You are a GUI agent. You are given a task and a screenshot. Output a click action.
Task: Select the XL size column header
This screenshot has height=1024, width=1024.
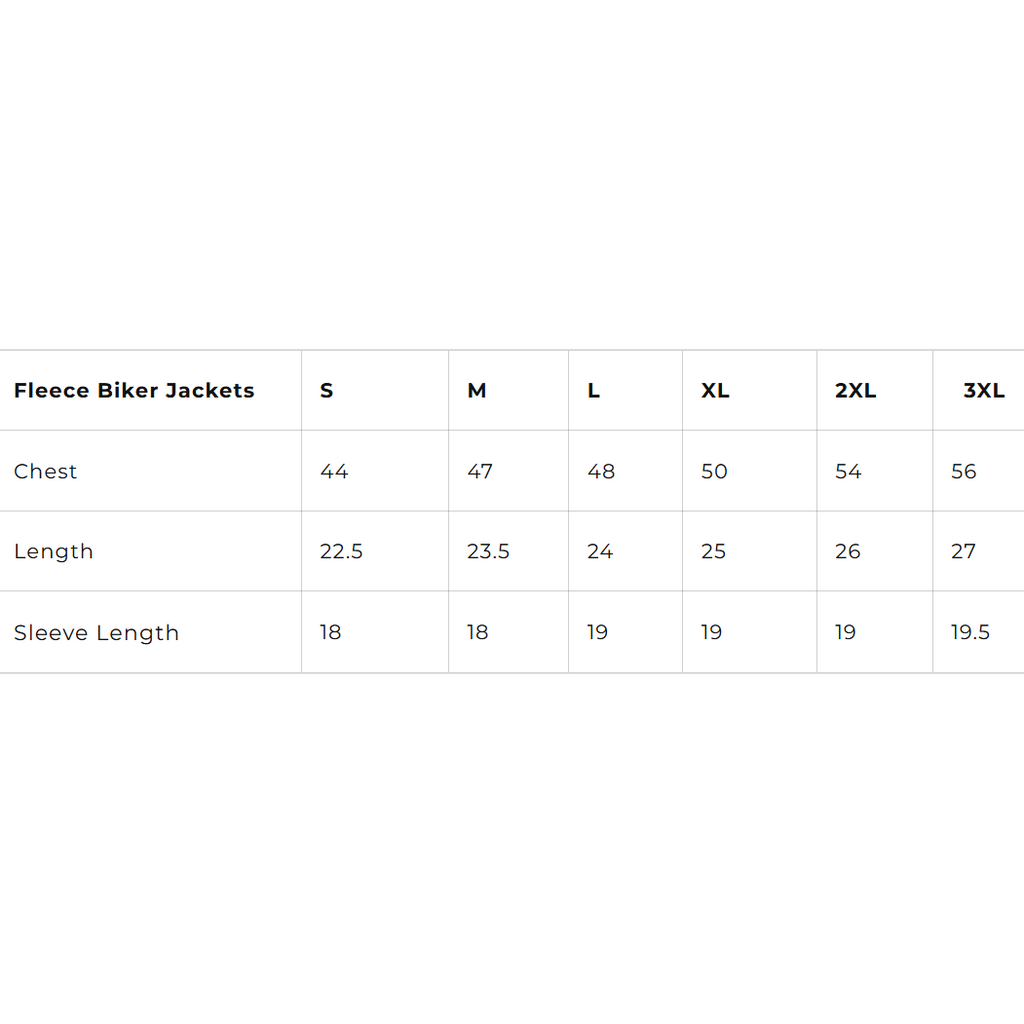[x=715, y=391]
